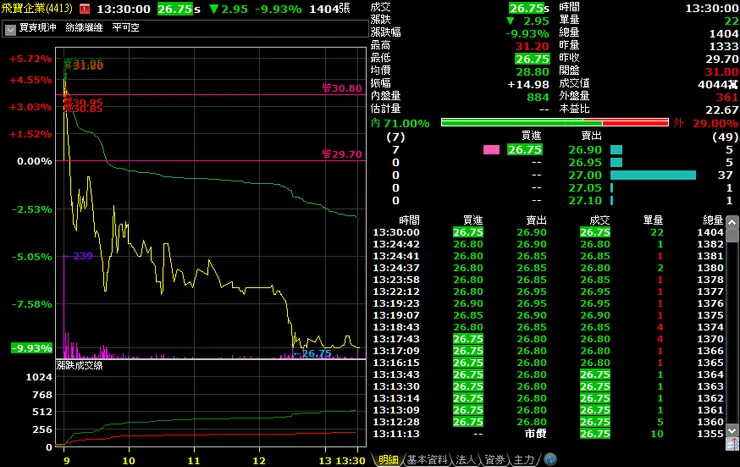Open the dropdown arrow left of 買賣現沖
740x467 pixels.
click(10, 30)
